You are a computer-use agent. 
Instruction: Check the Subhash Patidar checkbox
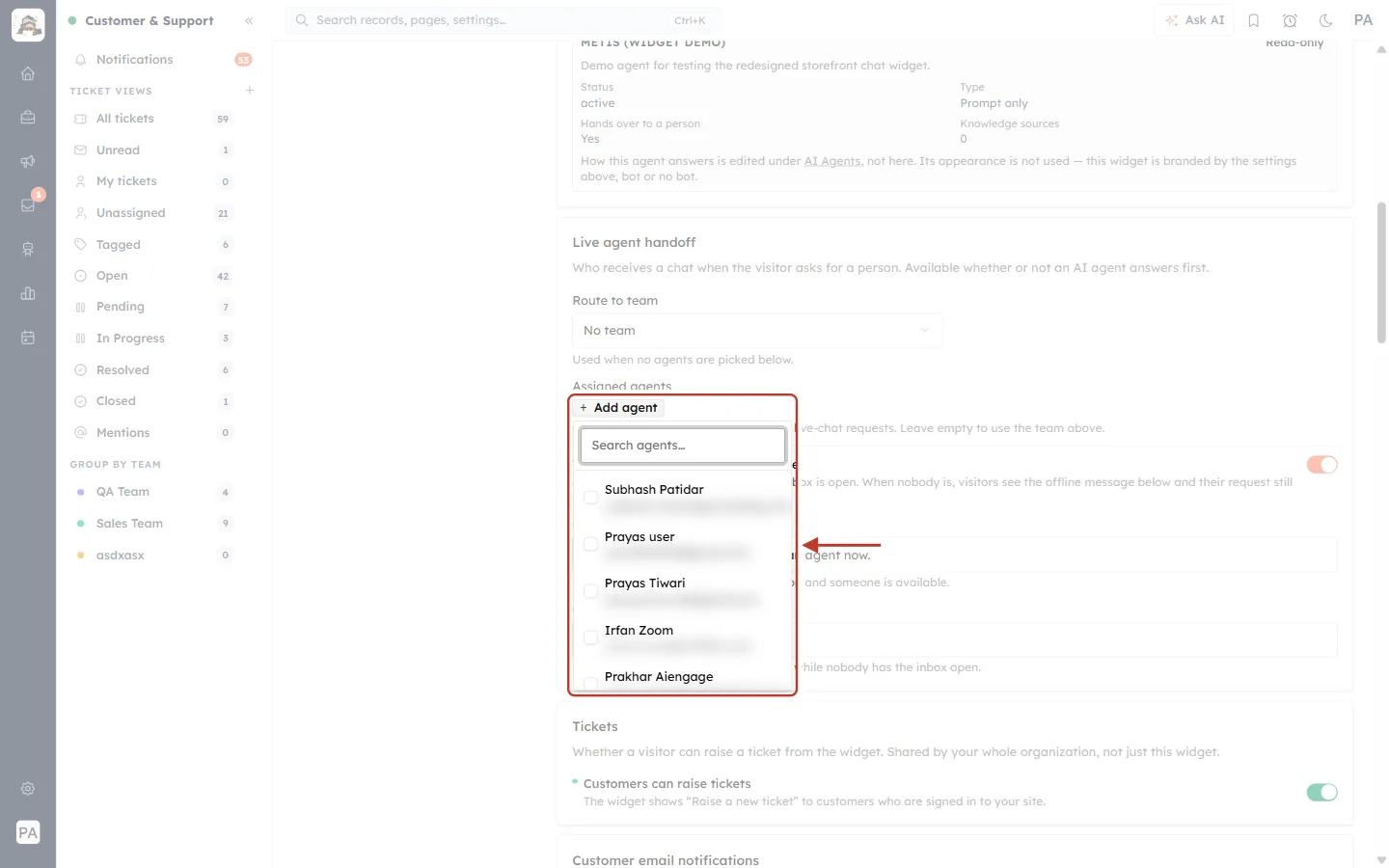(x=590, y=498)
